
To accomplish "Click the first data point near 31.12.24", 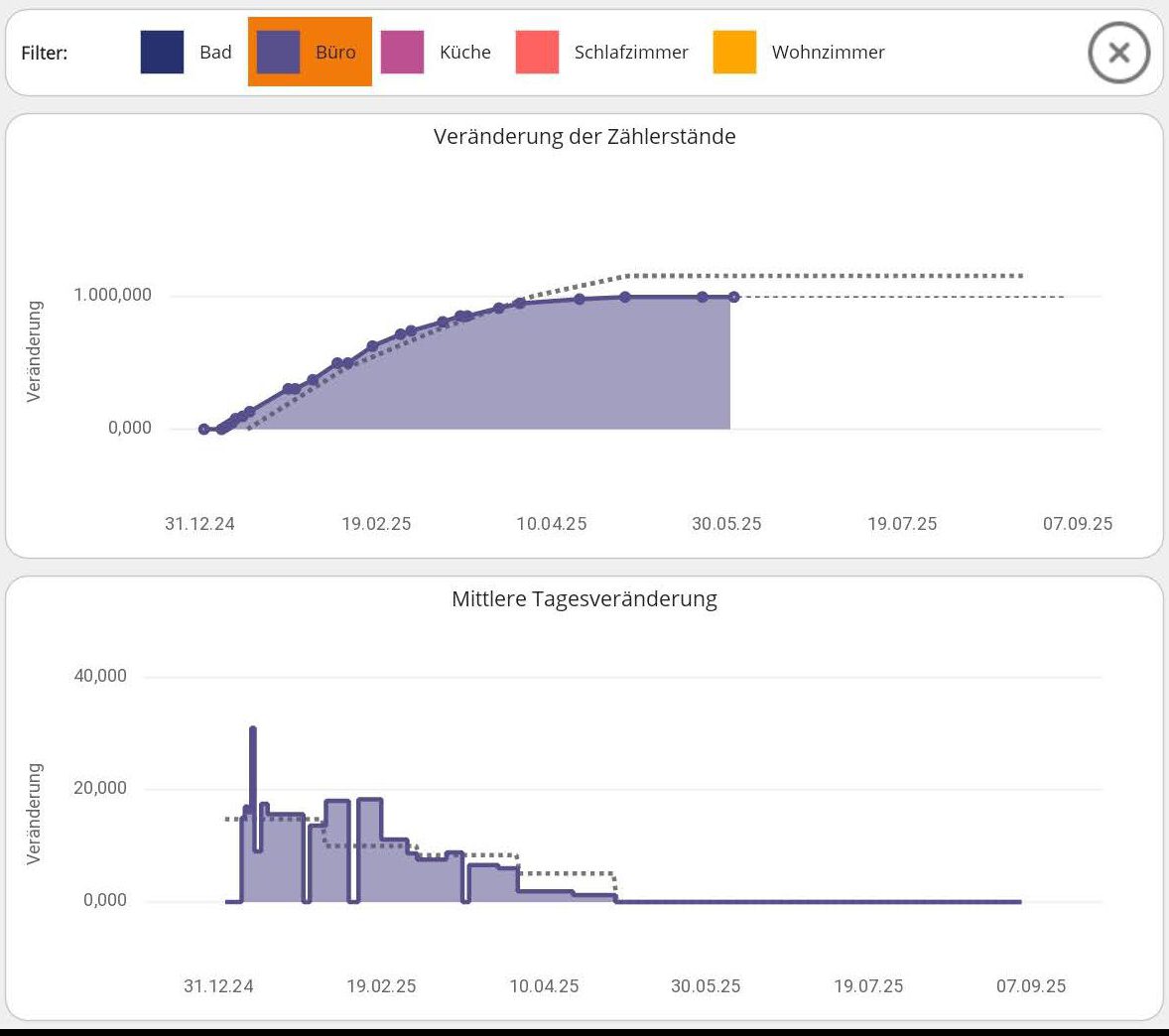I will [204, 429].
